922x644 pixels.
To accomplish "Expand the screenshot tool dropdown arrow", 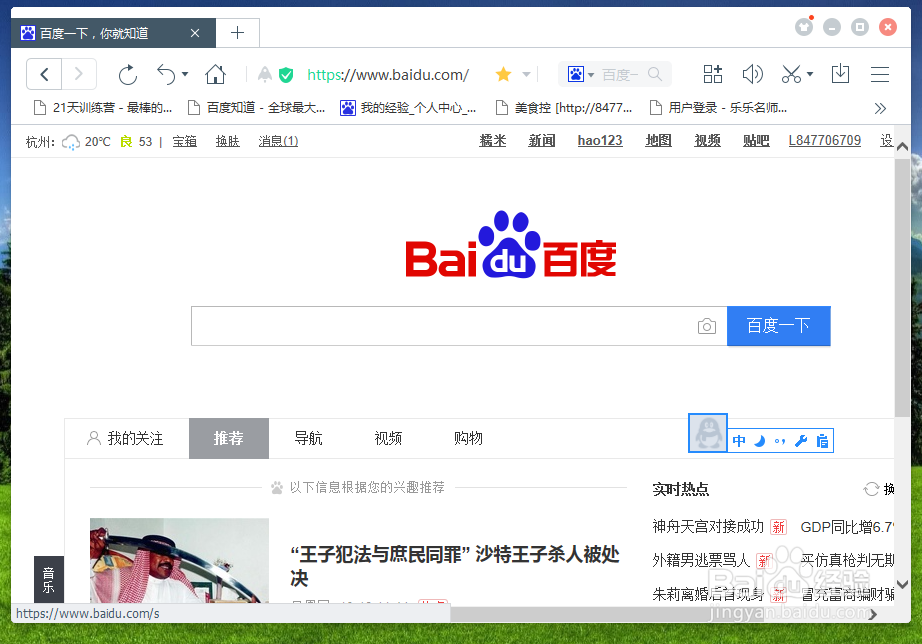I will 810,74.
